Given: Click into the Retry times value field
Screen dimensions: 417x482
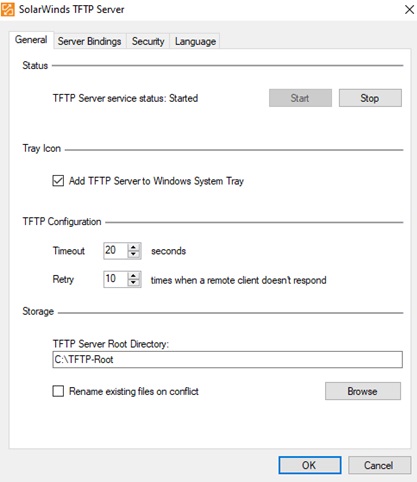Looking at the screenshot, I should click(115, 279).
